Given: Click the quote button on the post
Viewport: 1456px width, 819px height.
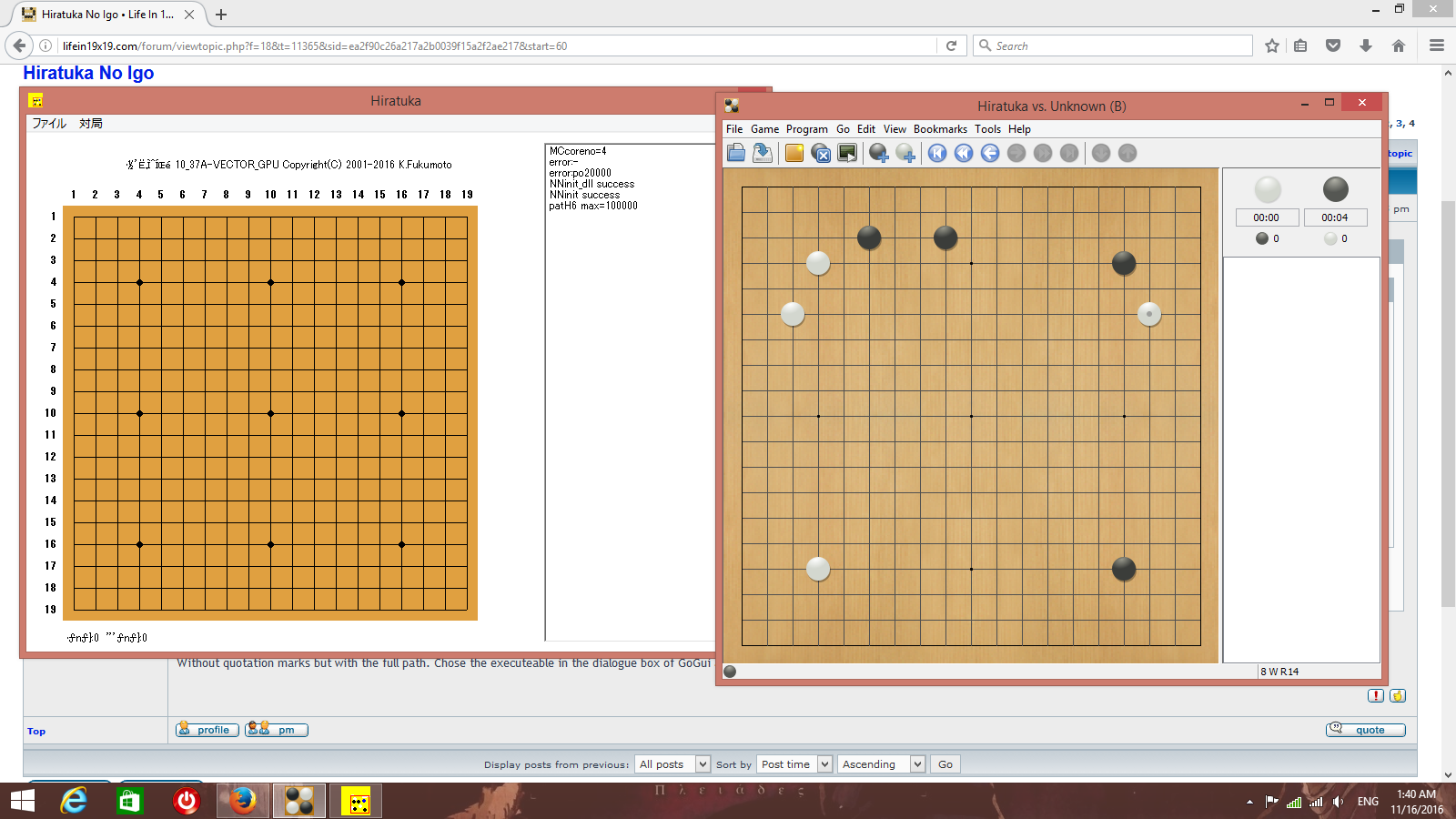Looking at the screenshot, I should (1365, 730).
